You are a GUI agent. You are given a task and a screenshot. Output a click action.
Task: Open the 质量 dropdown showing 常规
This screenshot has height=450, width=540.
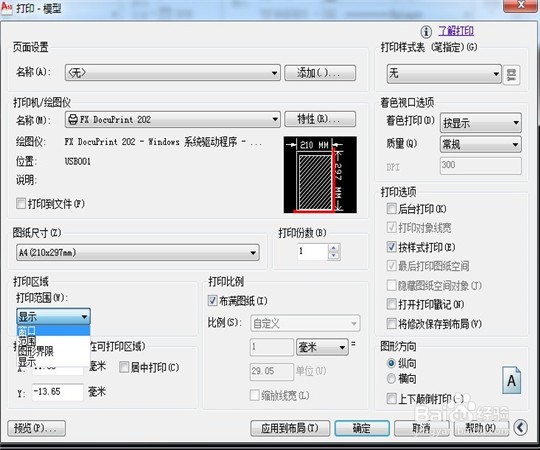click(481, 144)
